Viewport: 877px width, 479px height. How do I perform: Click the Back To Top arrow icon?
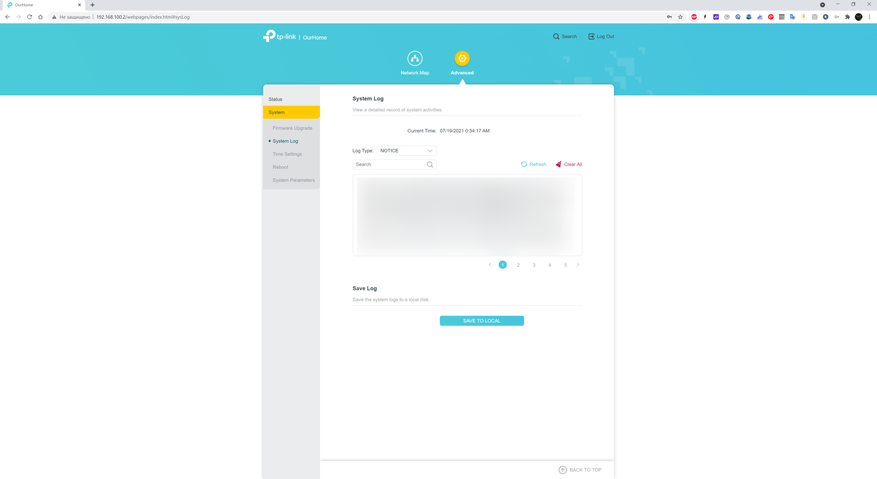point(563,470)
